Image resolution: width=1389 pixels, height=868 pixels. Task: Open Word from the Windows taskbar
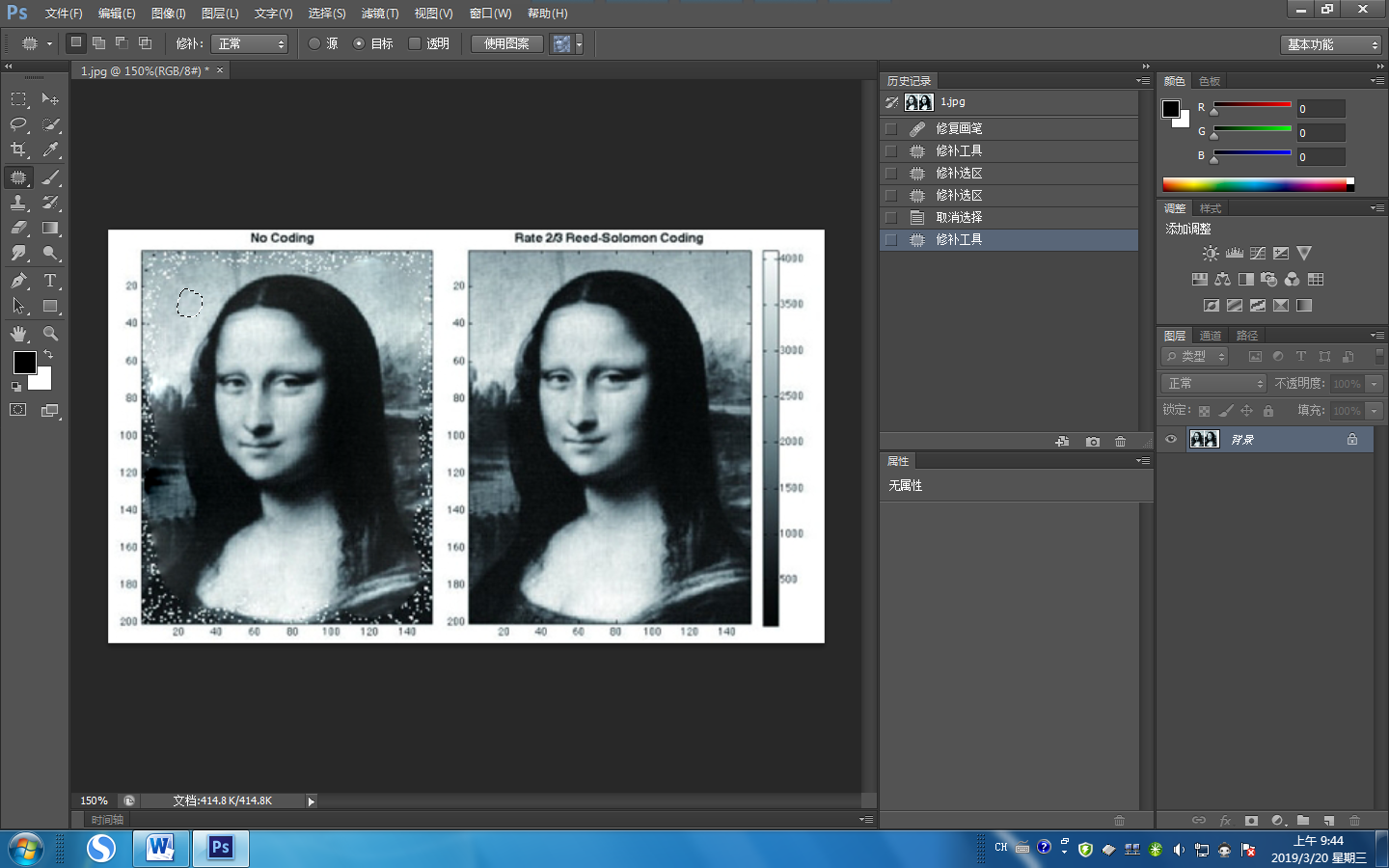point(160,848)
